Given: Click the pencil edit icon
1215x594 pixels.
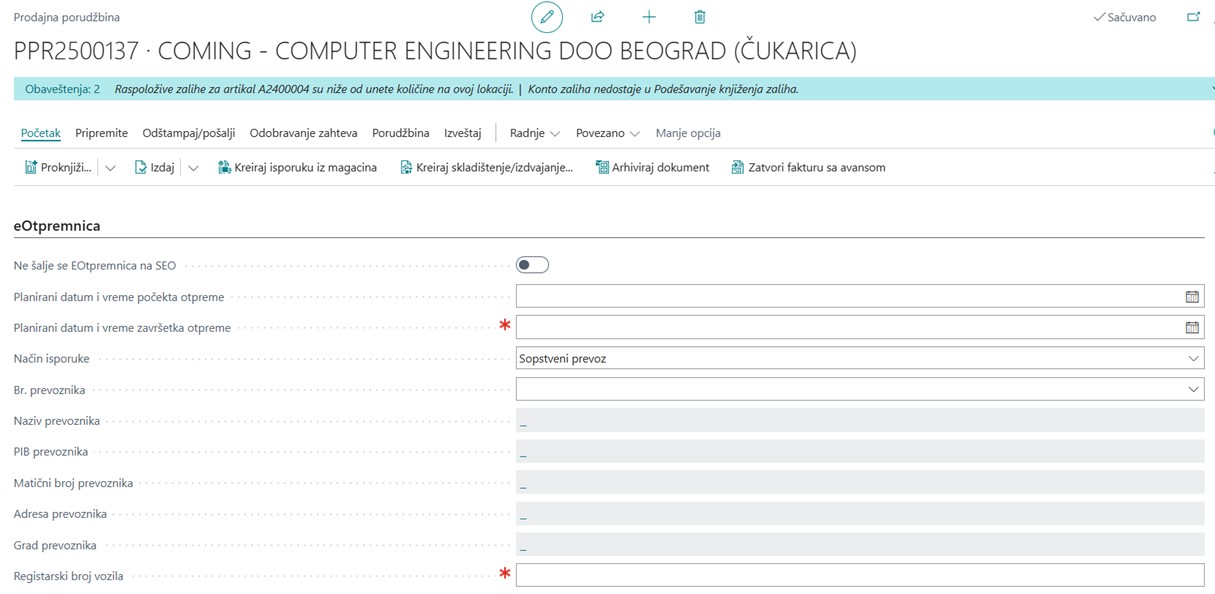Looking at the screenshot, I should point(546,17).
